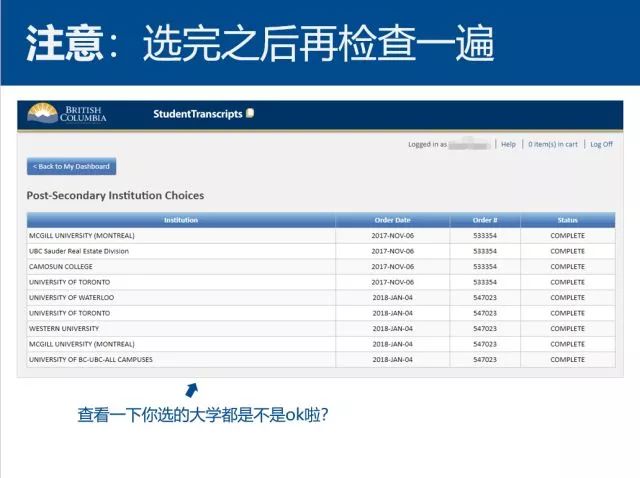The image size is (640, 478).
Task: Open the Help link
Action: tap(508, 144)
